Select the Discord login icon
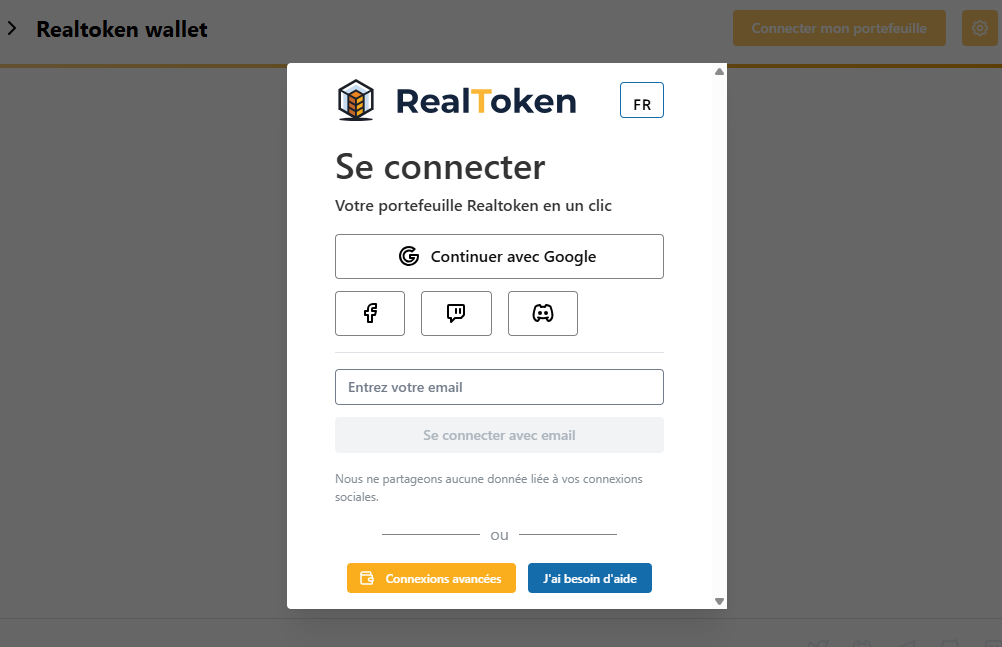 pos(543,314)
